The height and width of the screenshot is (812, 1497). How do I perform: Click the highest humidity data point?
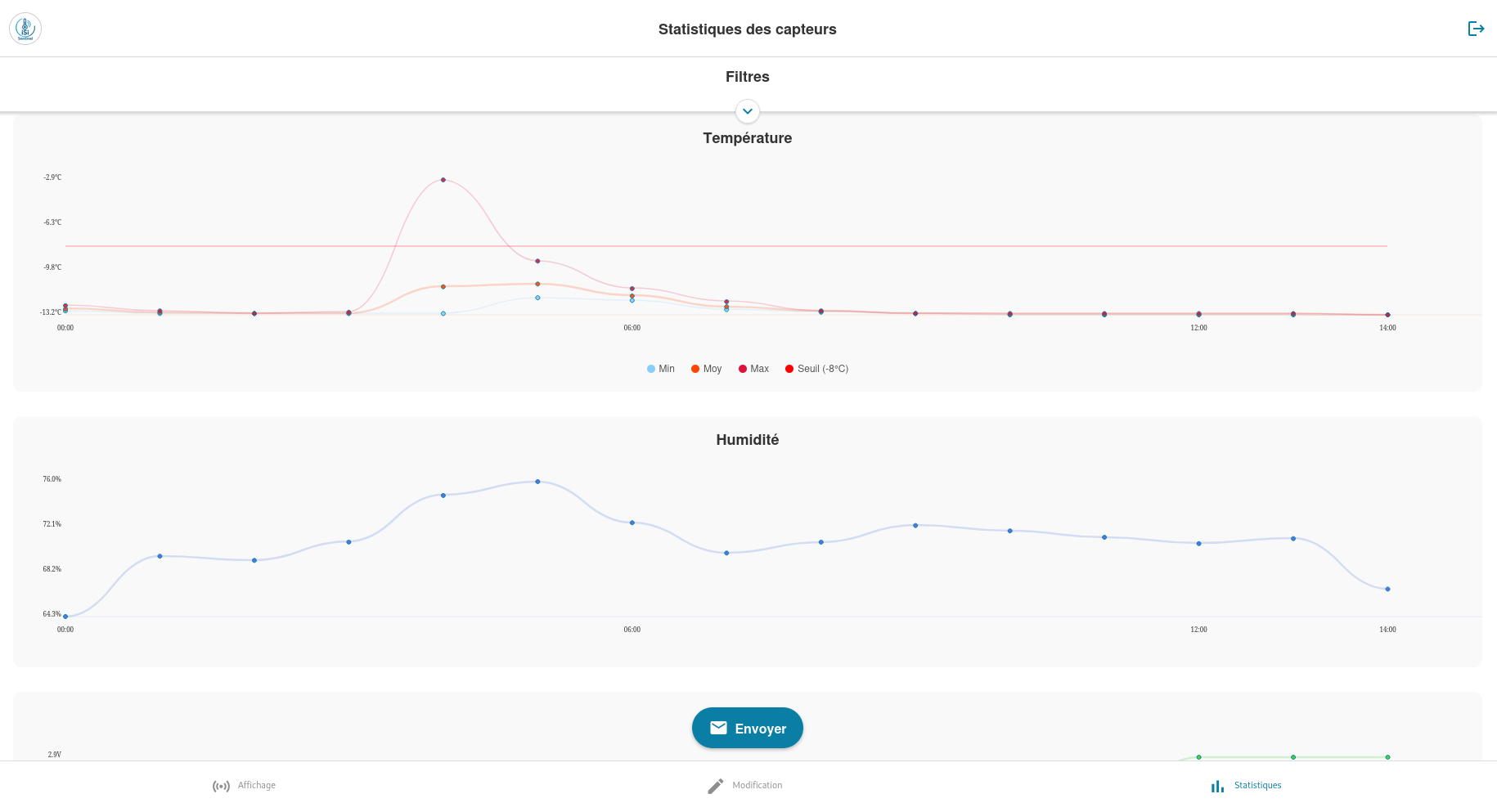537,482
